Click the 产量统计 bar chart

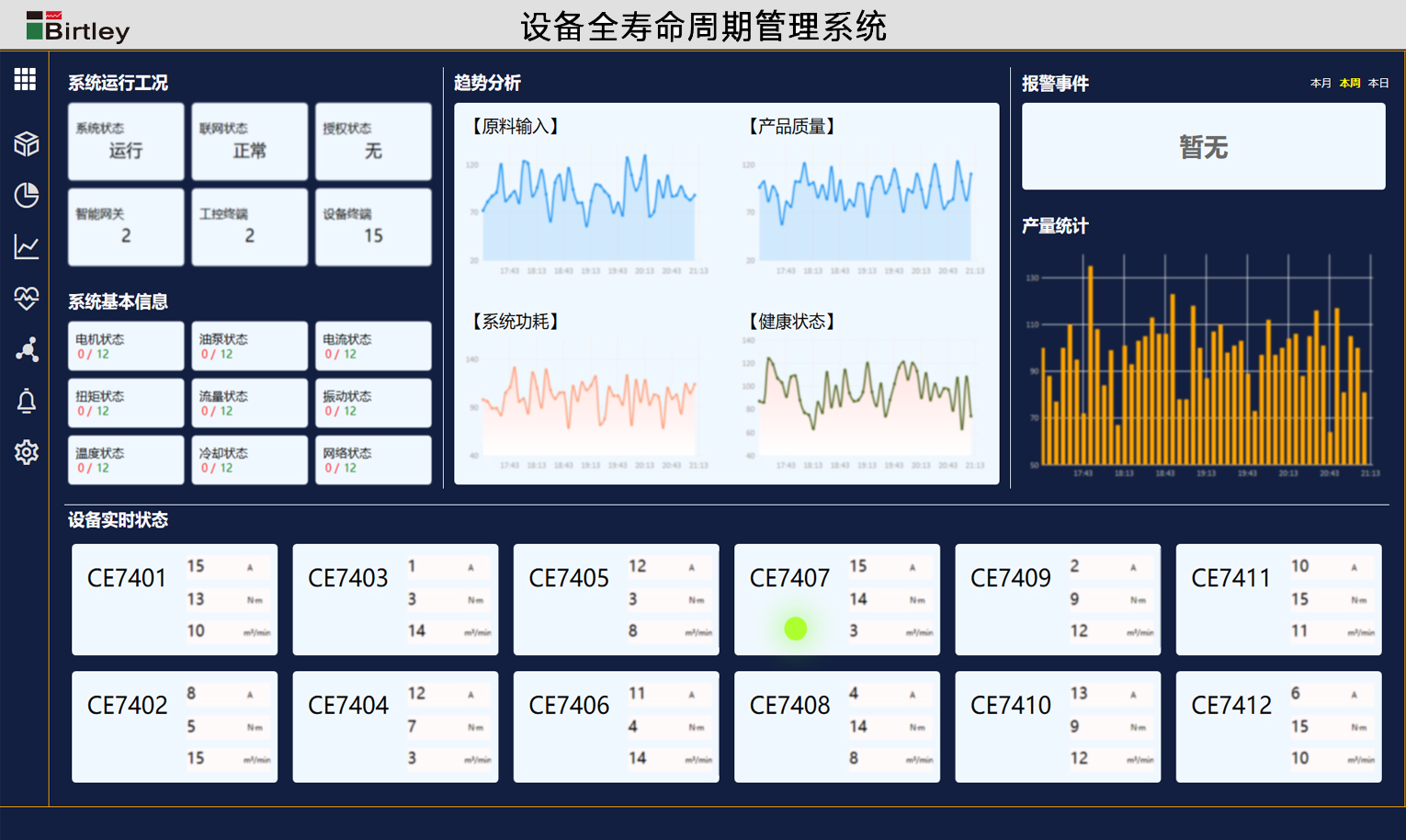[1204, 368]
